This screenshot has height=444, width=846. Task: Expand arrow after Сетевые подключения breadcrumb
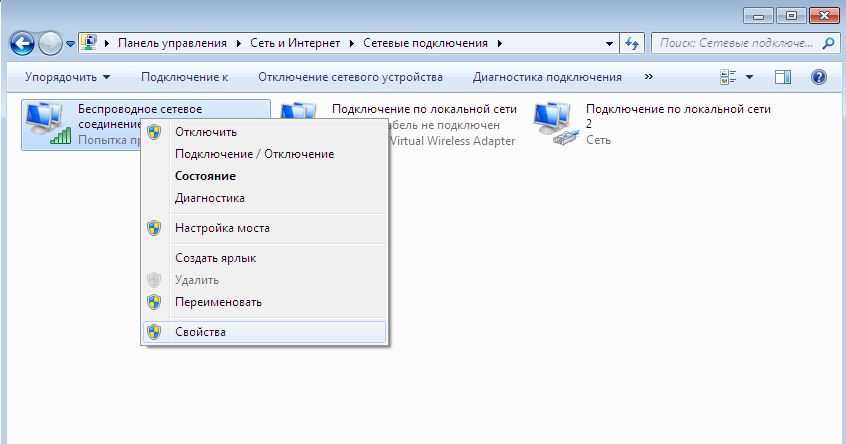pyautogui.click(x=500, y=43)
